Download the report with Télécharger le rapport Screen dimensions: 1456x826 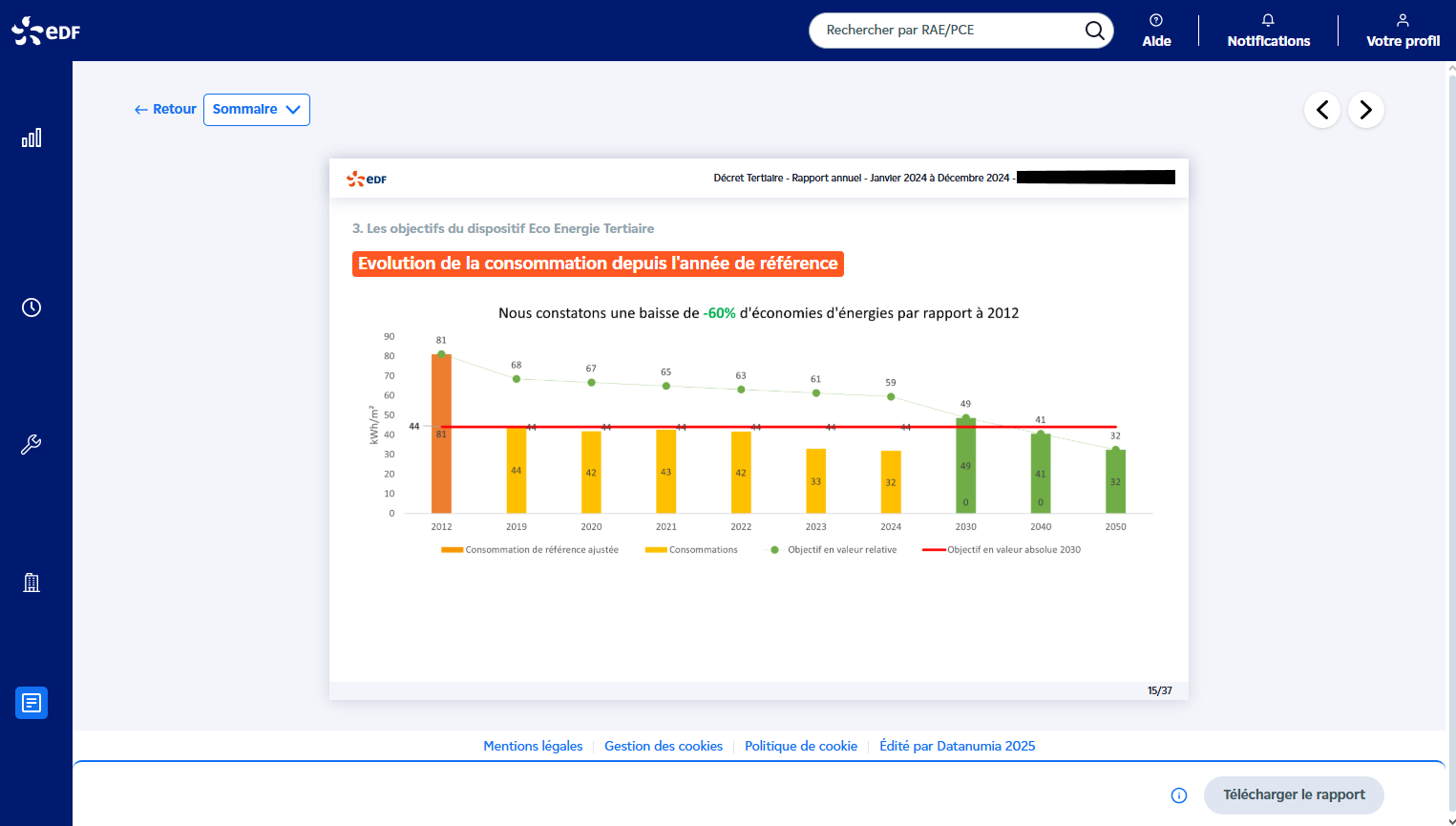click(x=1293, y=795)
